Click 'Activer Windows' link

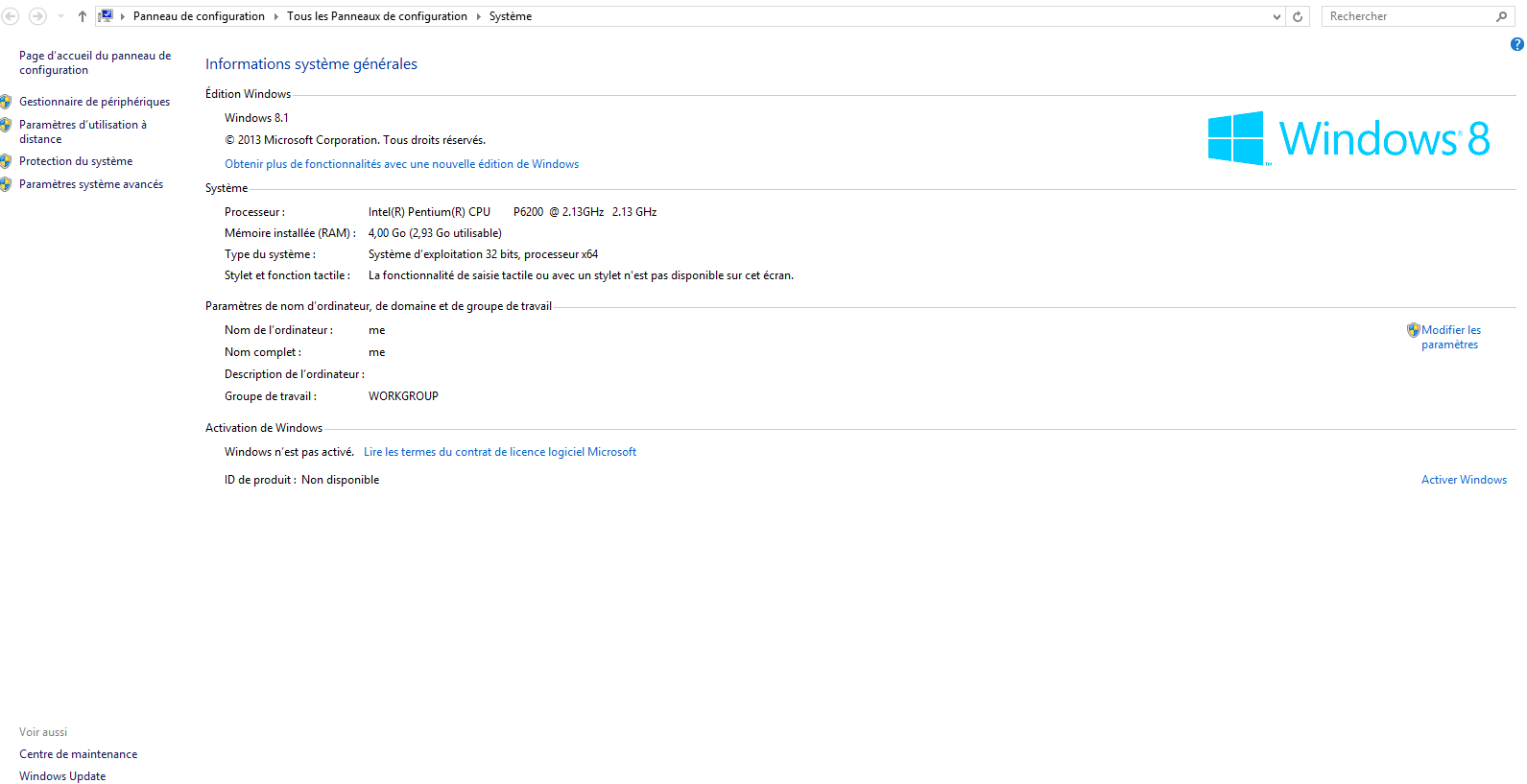coord(1464,480)
